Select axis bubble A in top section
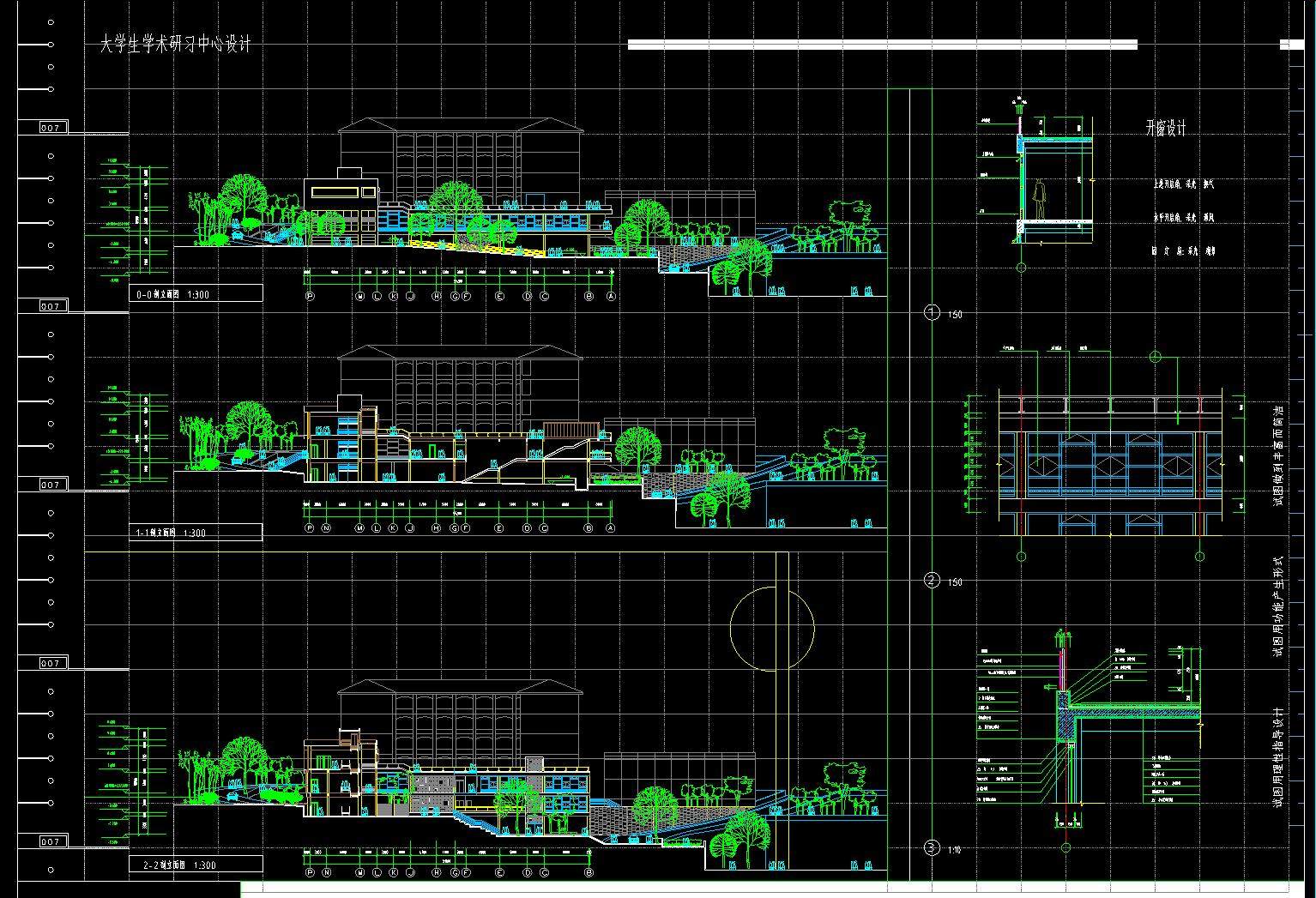The height and width of the screenshot is (898, 1316). click(611, 297)
